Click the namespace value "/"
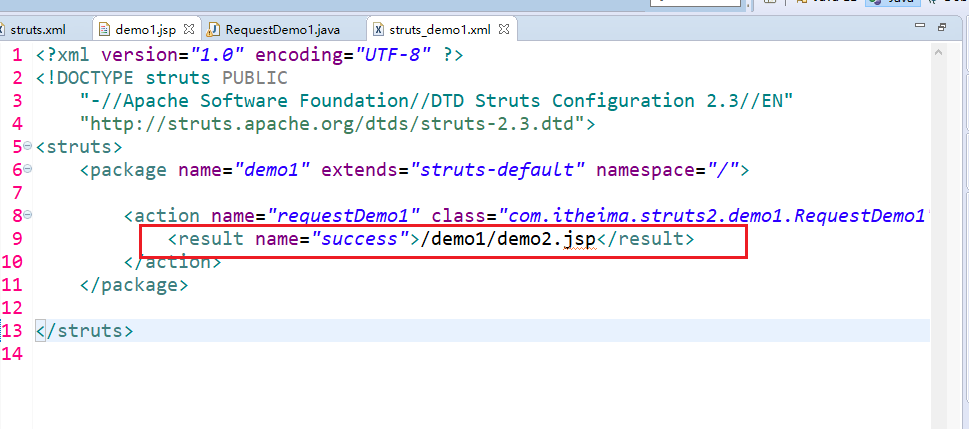This screenshot has width=969, height=429. coord(722,170)
